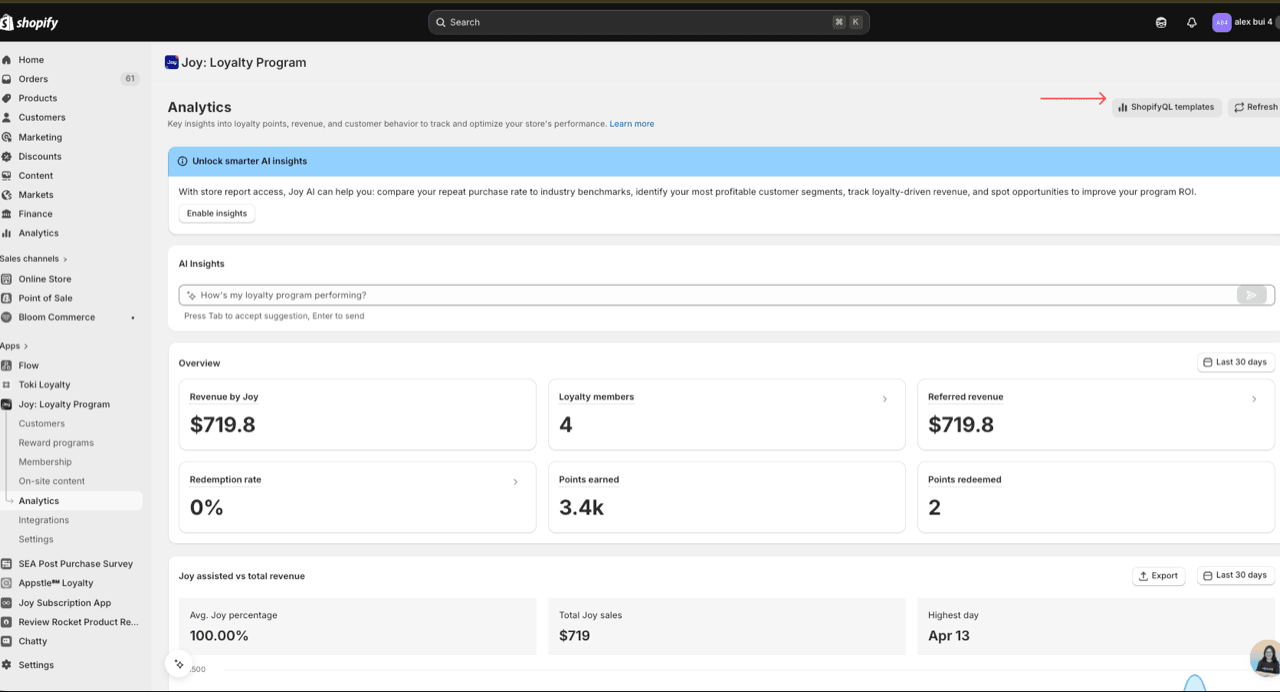Click the Flow app icon
This screenshot has width=1280, height=692.
coord(7,365)
